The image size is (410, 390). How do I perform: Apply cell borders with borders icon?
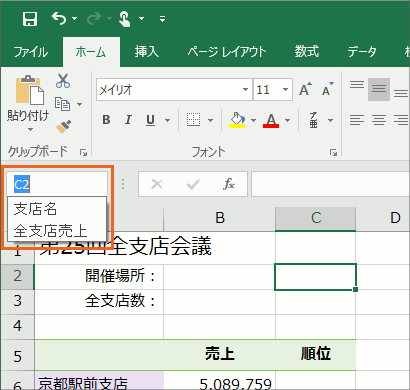[193, 120]
